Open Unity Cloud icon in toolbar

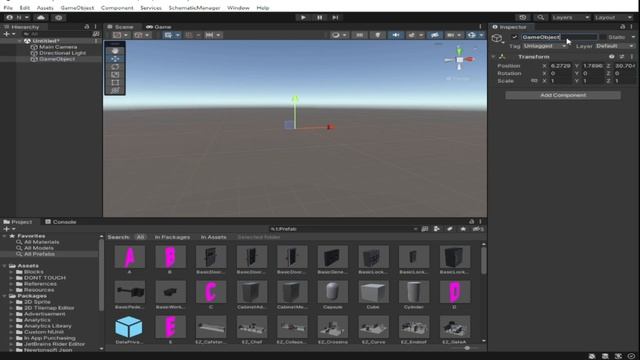point(41,18)
